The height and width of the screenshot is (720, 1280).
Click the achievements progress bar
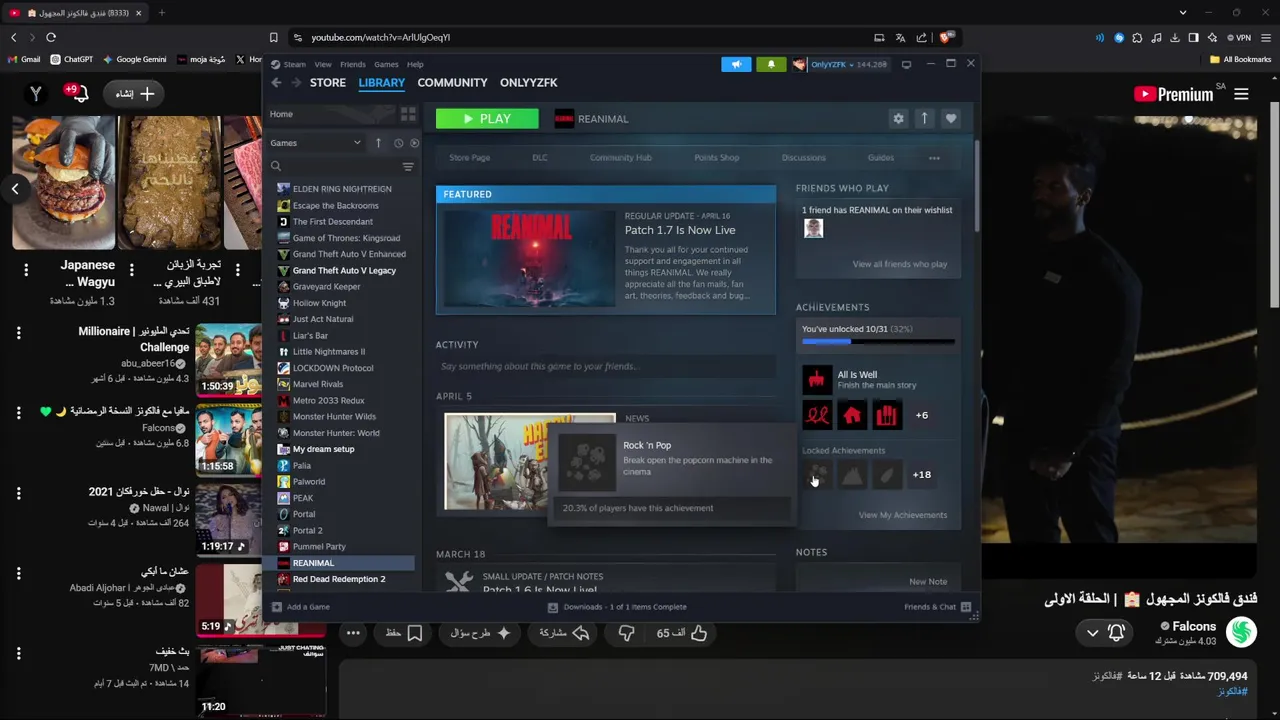click(878, 342)
